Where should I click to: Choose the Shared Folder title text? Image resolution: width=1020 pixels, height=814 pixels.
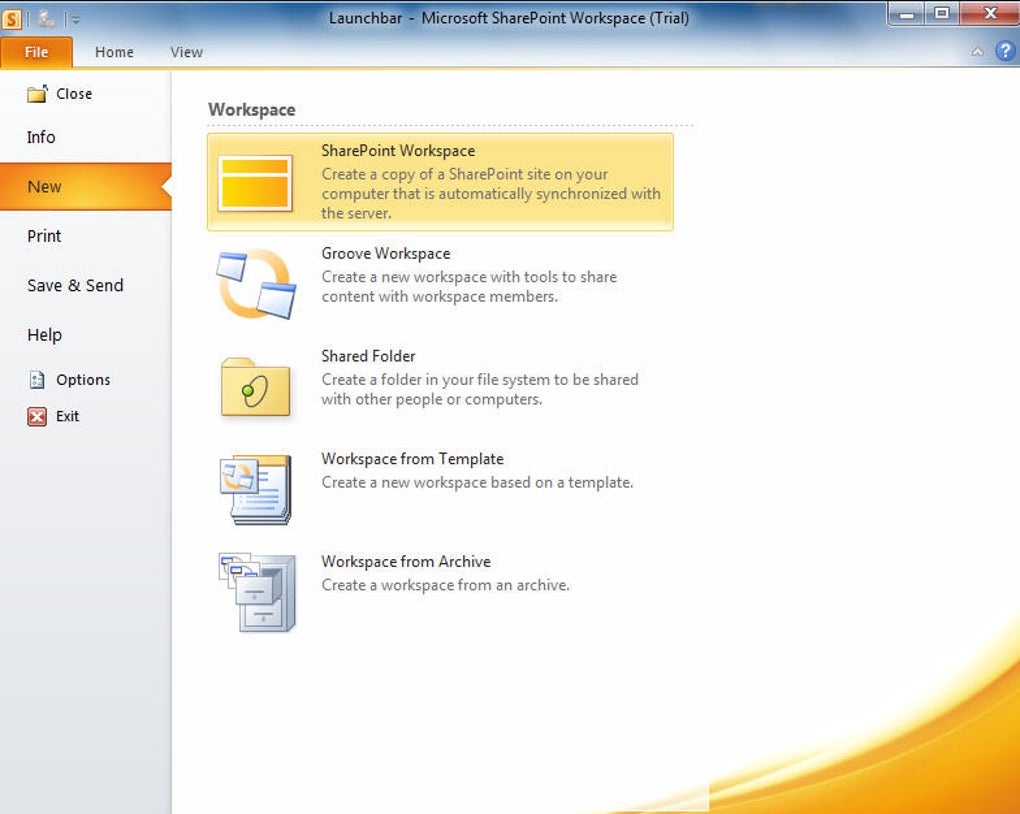(368, 356)
